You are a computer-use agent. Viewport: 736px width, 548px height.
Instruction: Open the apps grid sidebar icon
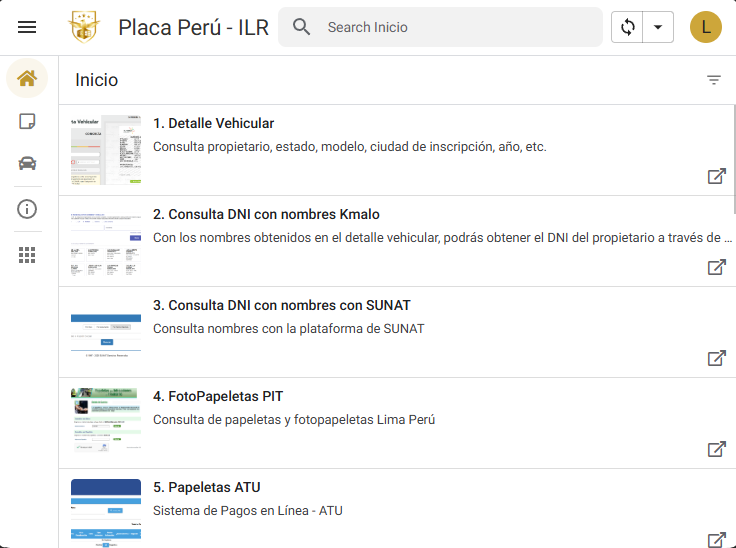pyautogui.click(x=27, y=255)
